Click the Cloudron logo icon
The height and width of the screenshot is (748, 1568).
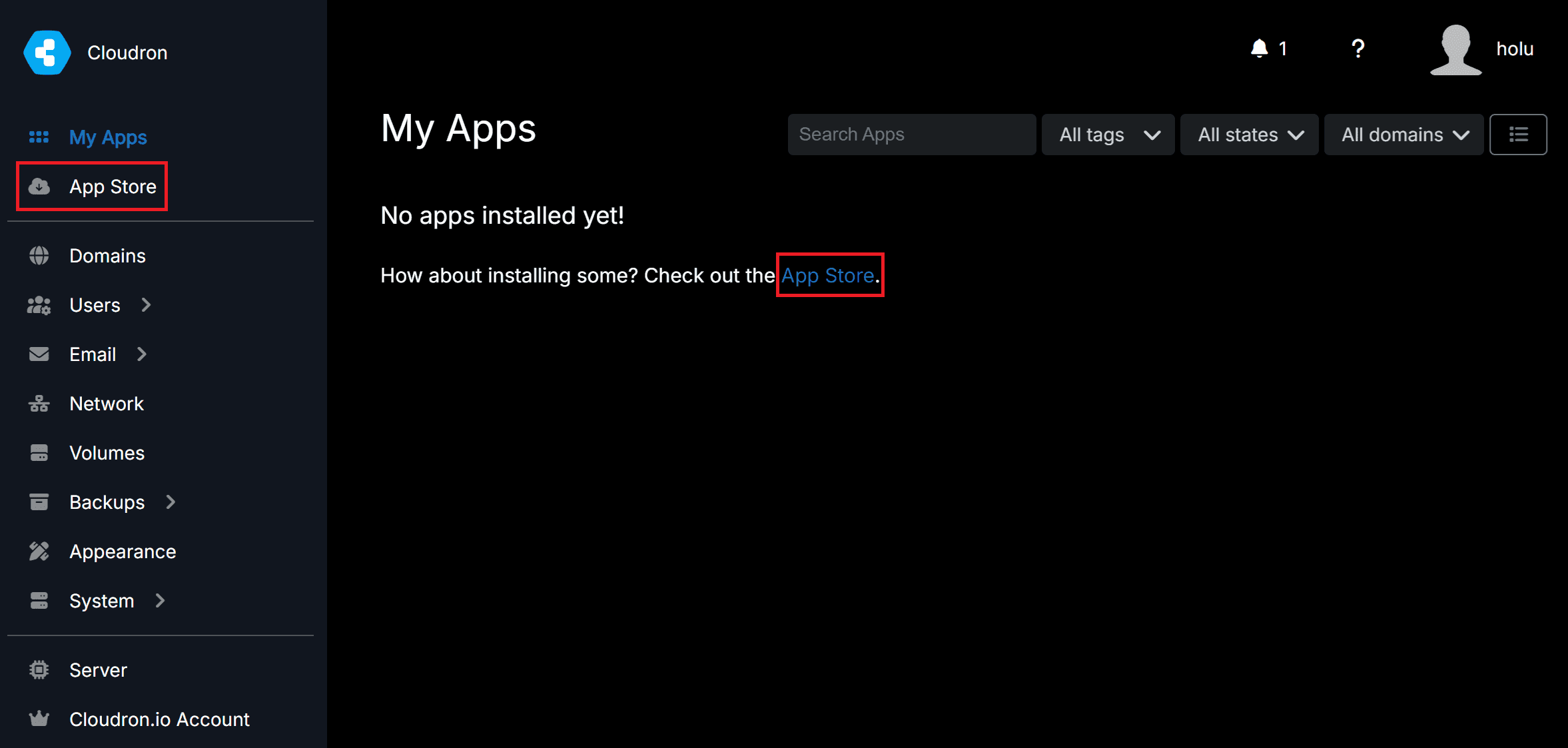[47, 52]
